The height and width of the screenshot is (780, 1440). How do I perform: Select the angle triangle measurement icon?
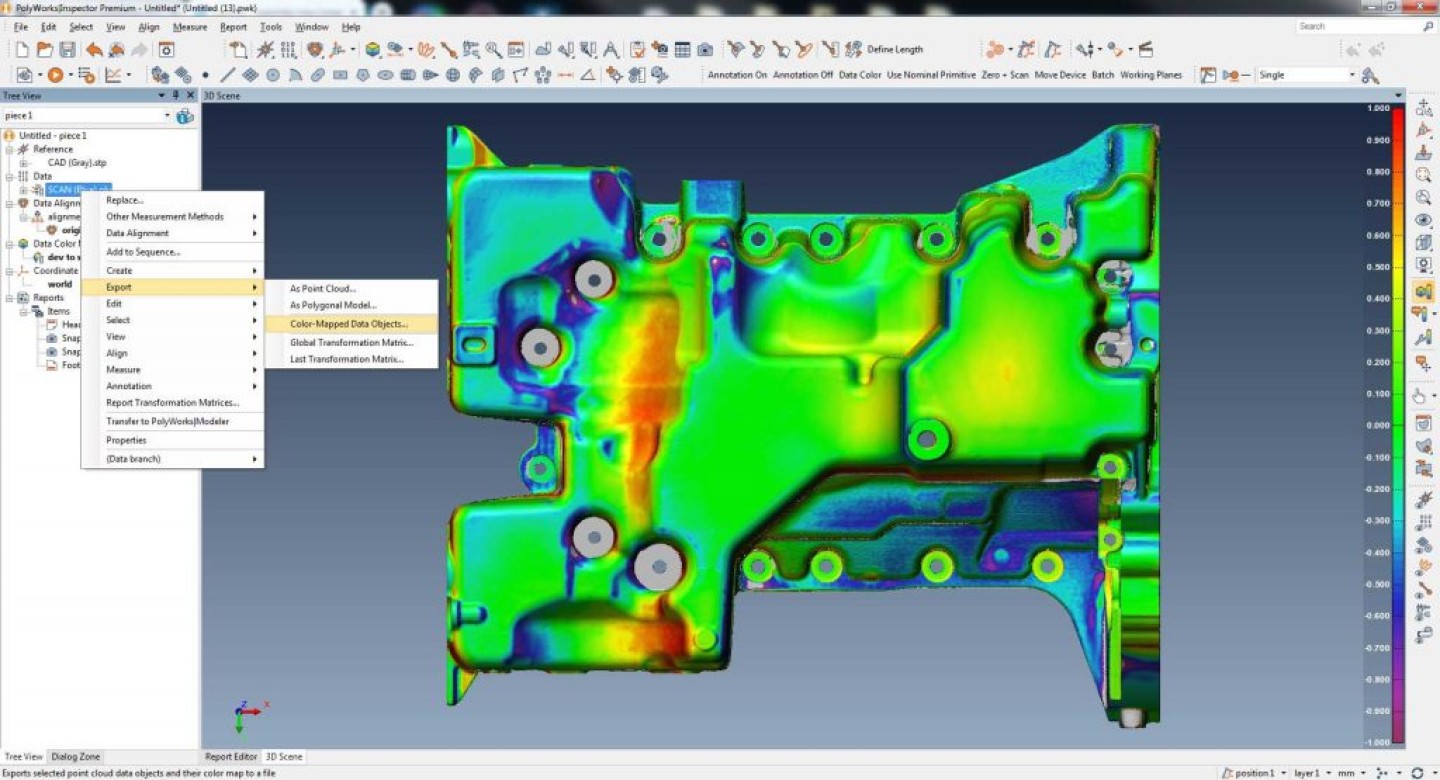point(588,75)
